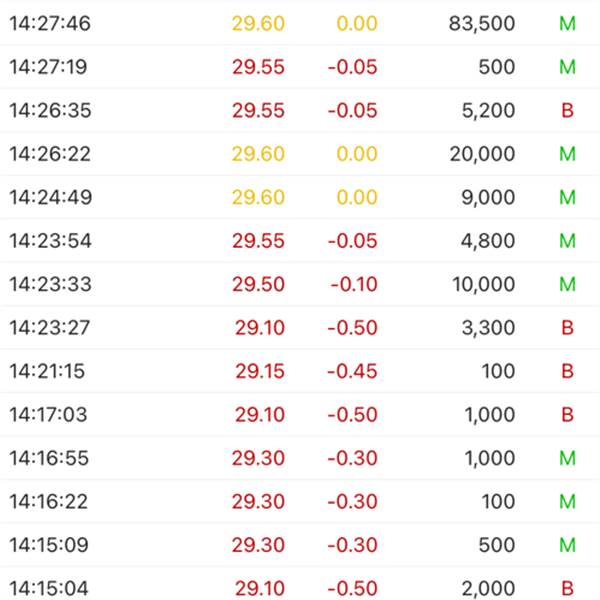This screenshot has height=600, width=600.
Task: Tap the green M marker at 14:23:33
Action: 567,284
